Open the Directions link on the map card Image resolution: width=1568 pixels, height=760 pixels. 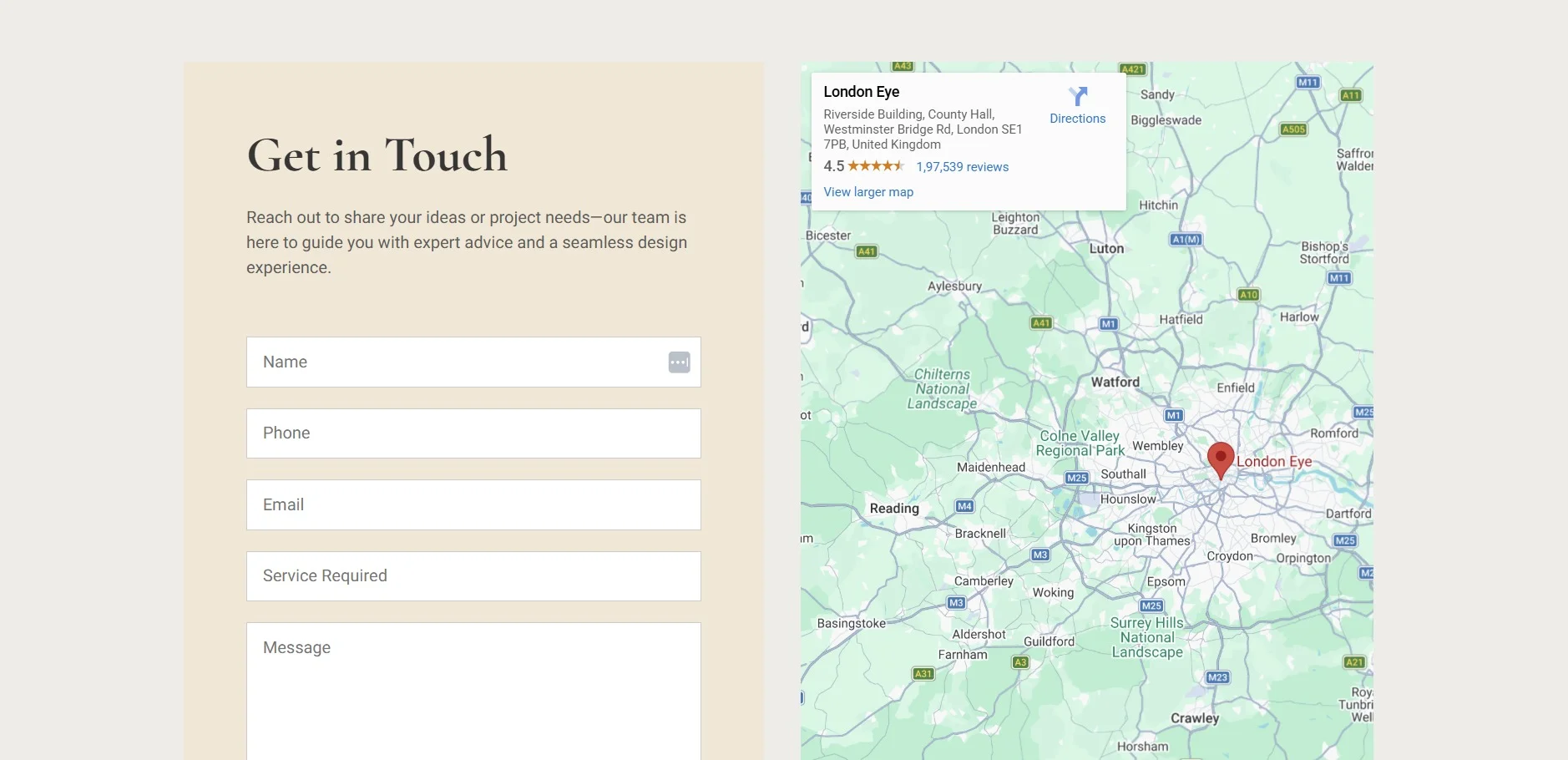[x=1078, y=119]
